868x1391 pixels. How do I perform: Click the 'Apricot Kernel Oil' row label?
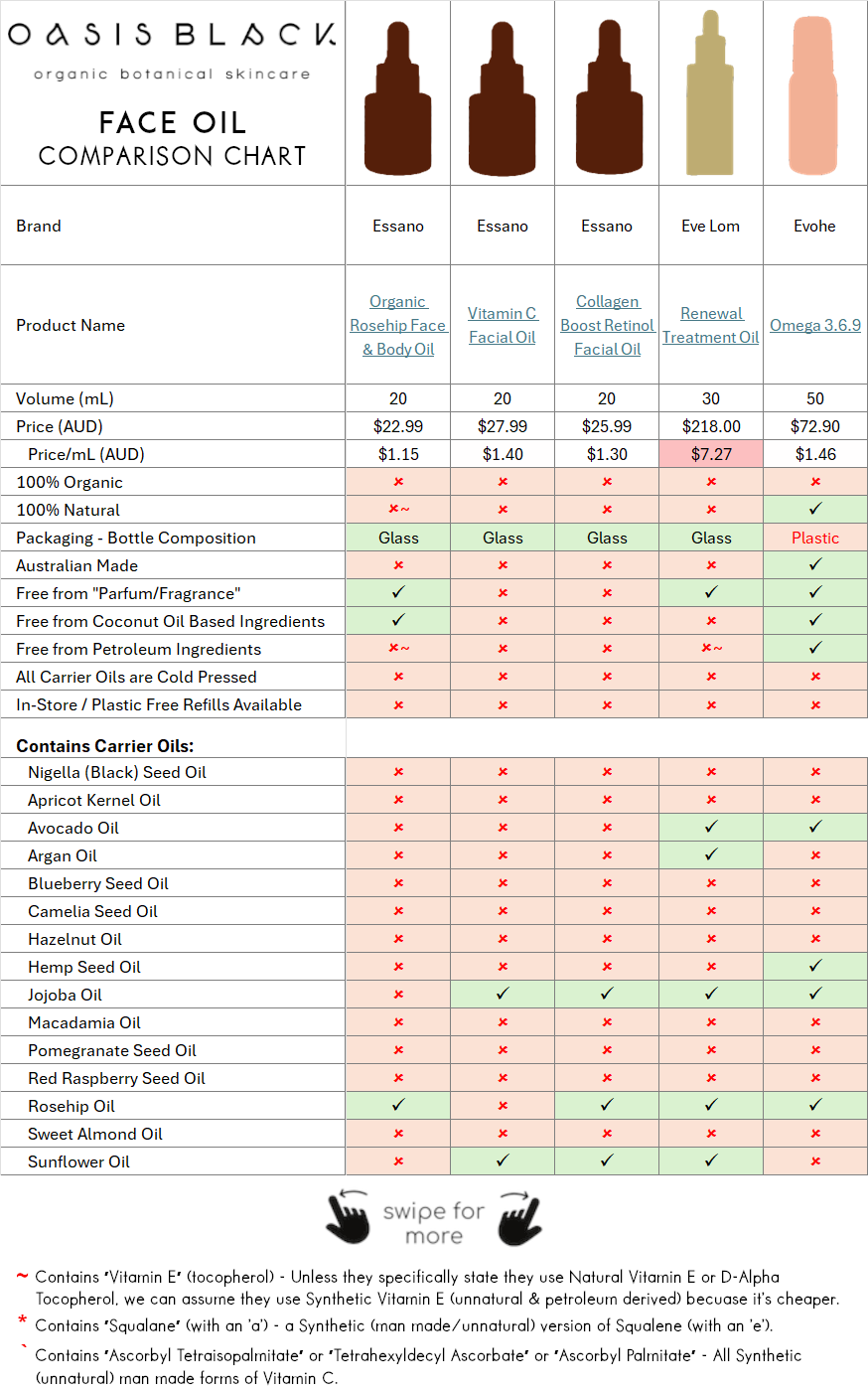tap(94, 800)
